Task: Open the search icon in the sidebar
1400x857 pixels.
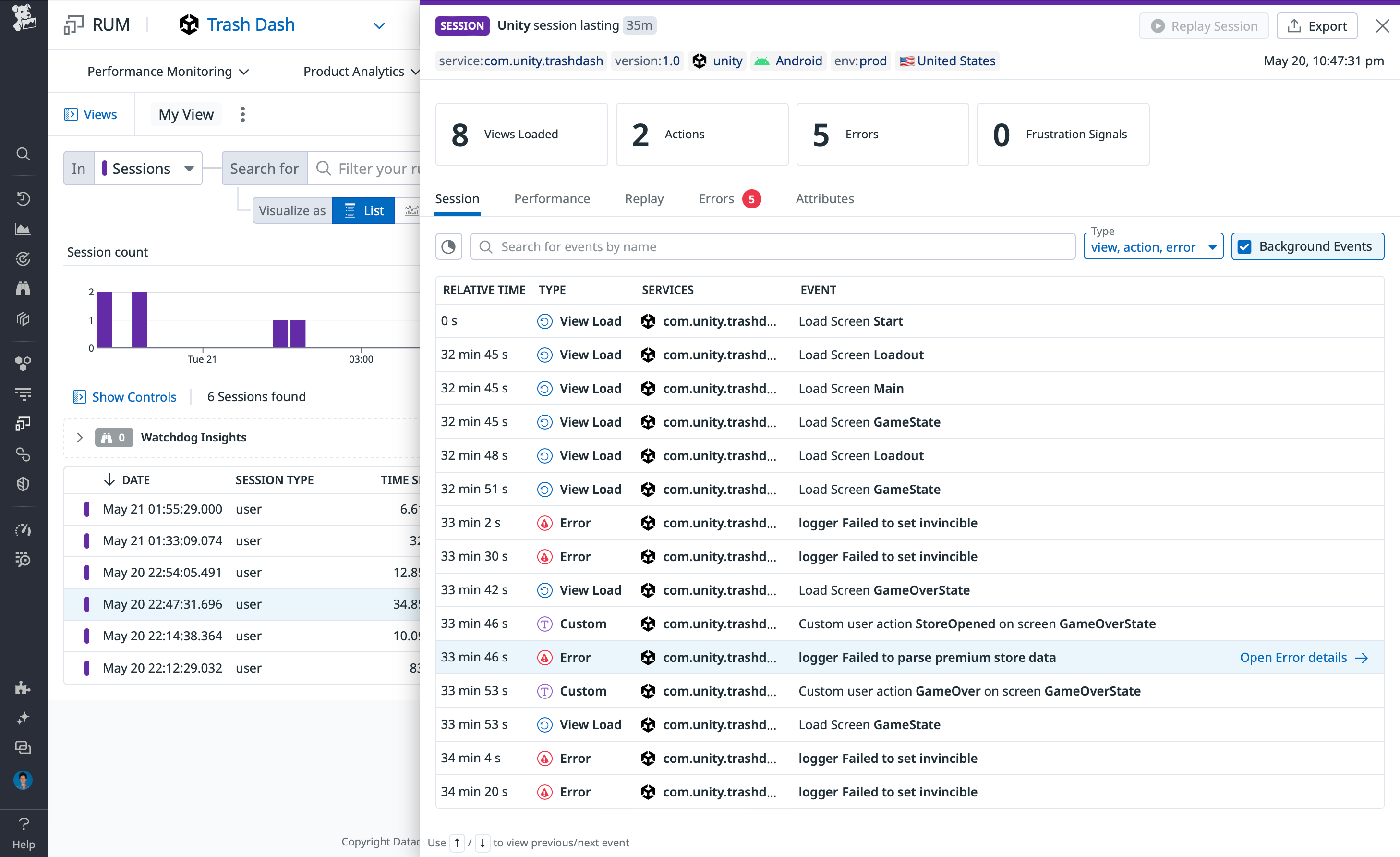Action: [23, 154]
